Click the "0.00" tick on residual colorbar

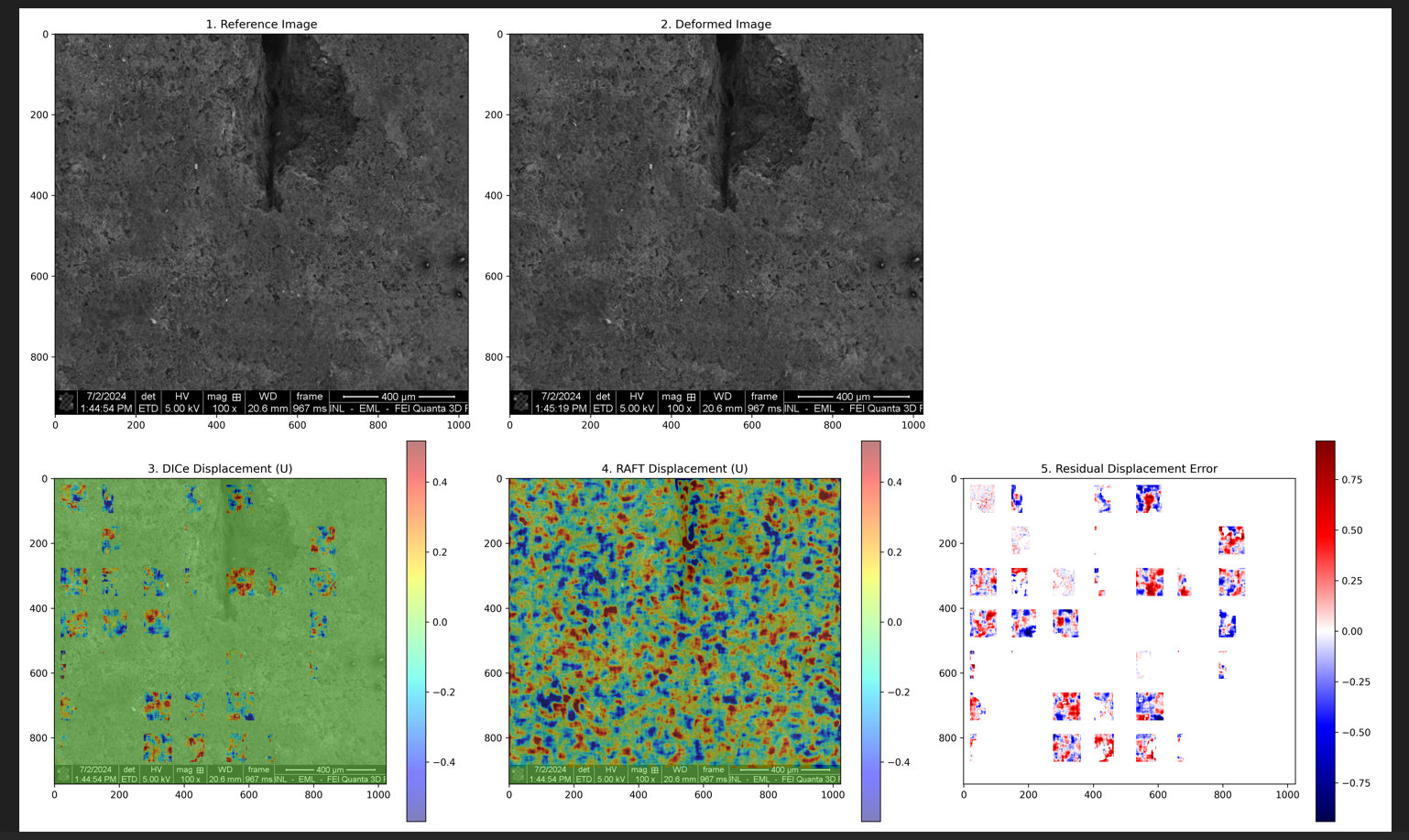click(1352, 631)
